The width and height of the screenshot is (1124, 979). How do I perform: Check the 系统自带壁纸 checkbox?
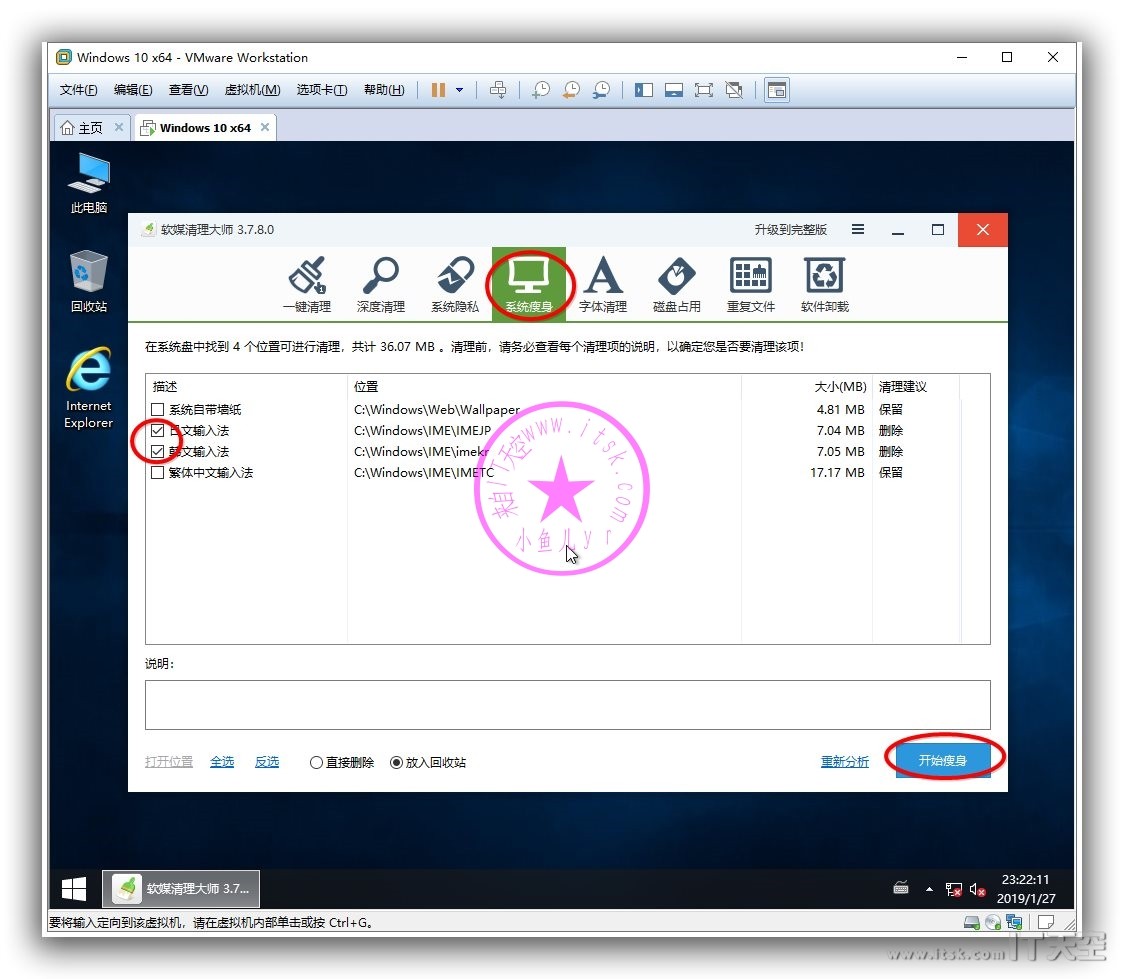(x=158, y=409)
